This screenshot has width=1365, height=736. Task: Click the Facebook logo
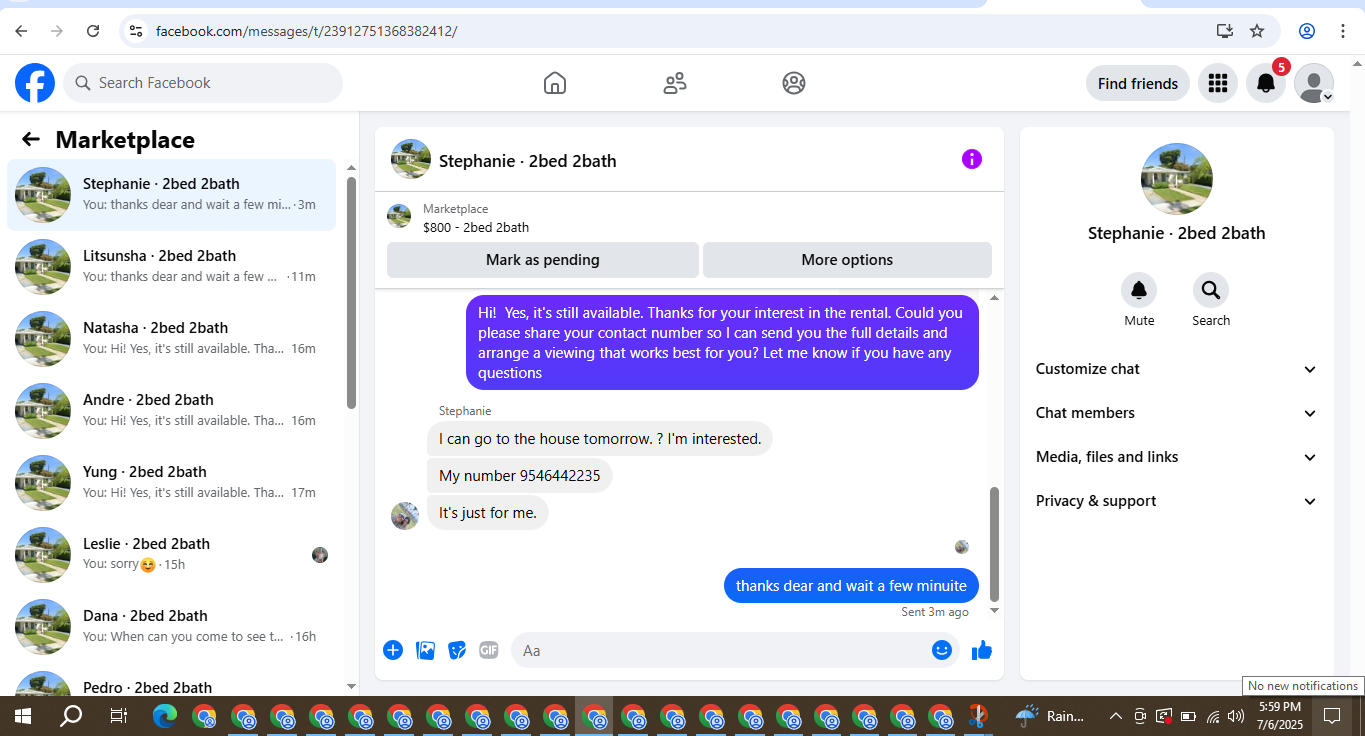(35, 83)
